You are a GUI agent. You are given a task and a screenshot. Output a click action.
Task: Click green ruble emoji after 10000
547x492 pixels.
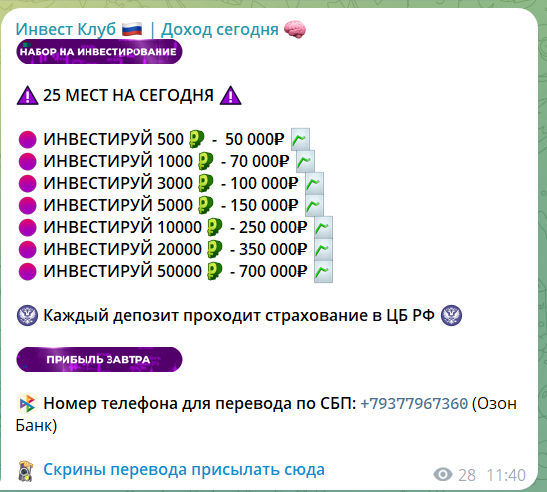[x=215, y=227]
